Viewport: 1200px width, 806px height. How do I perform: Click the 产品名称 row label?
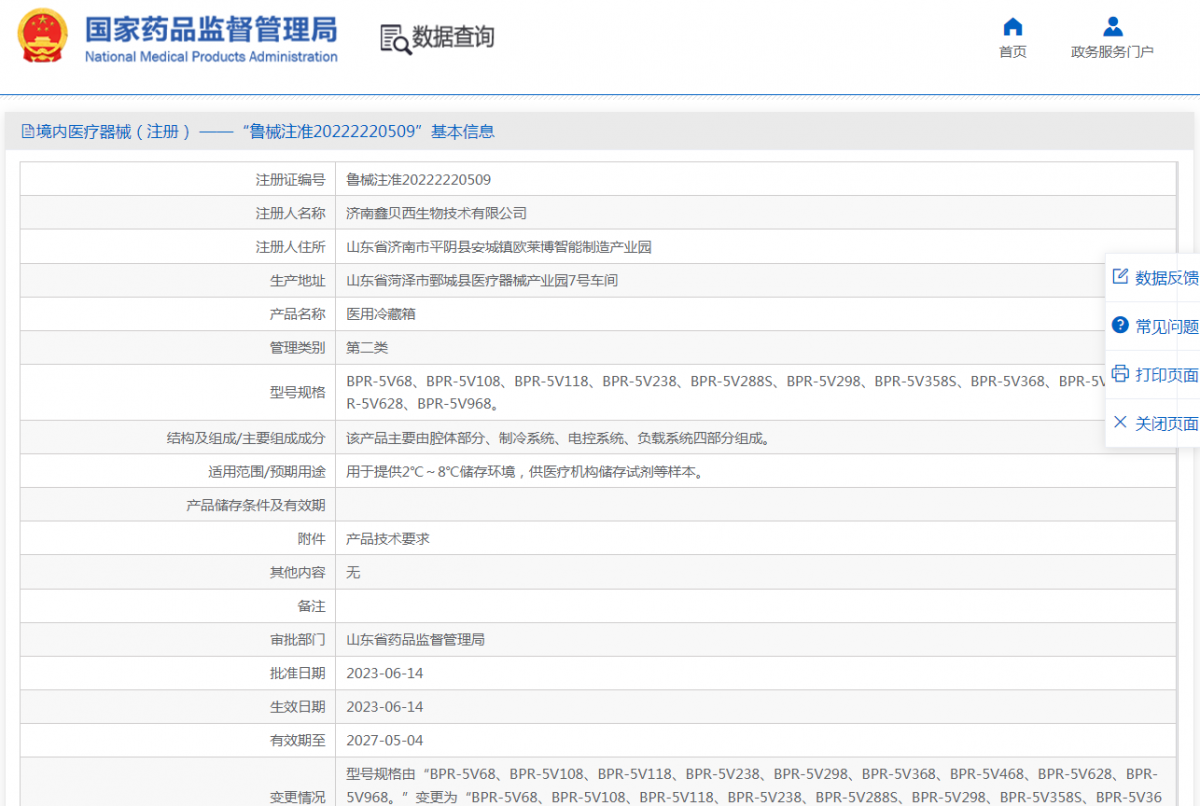pos(297,314)
